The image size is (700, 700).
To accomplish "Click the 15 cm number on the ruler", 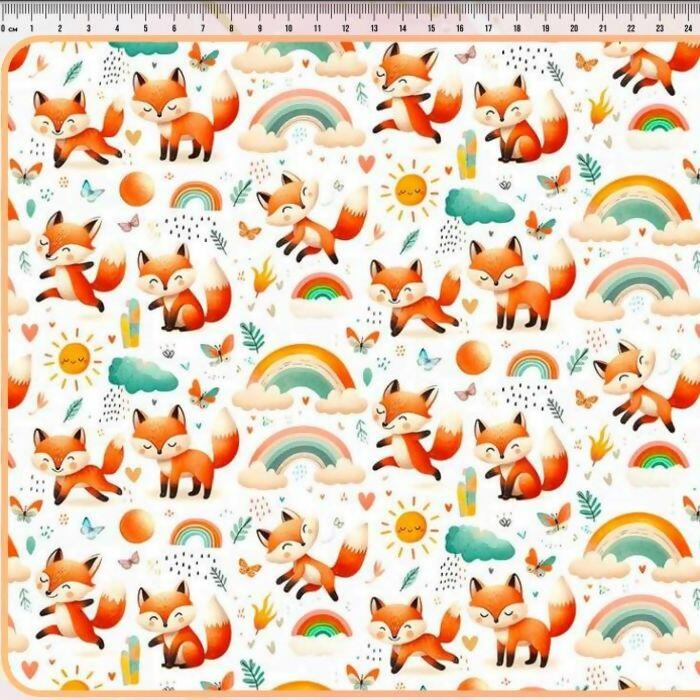I will click(x=431, y=29).
